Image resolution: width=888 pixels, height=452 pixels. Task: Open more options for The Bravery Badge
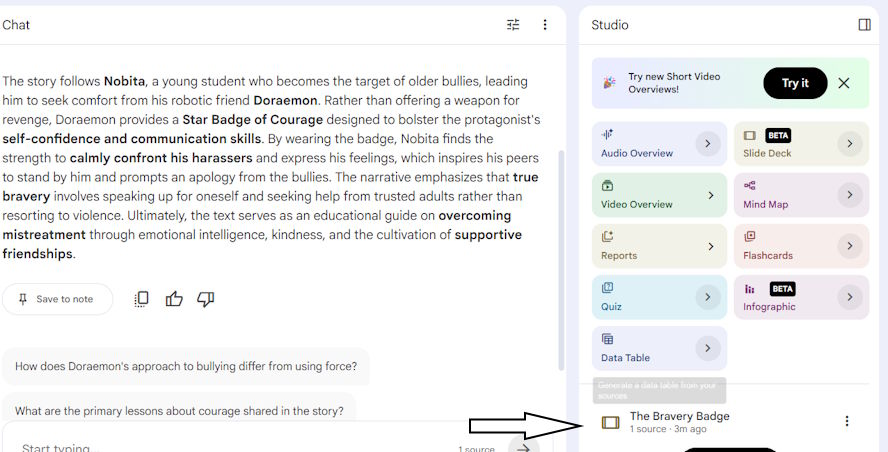[x=847, y=421]
